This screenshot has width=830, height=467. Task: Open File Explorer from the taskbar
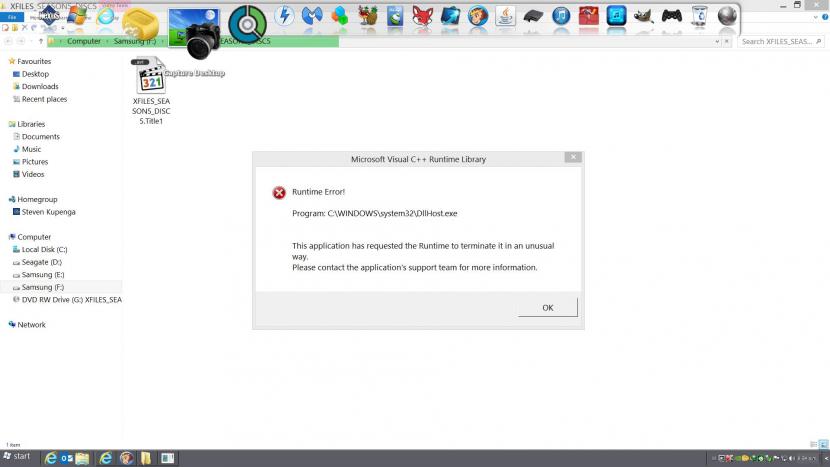(82, 458)
